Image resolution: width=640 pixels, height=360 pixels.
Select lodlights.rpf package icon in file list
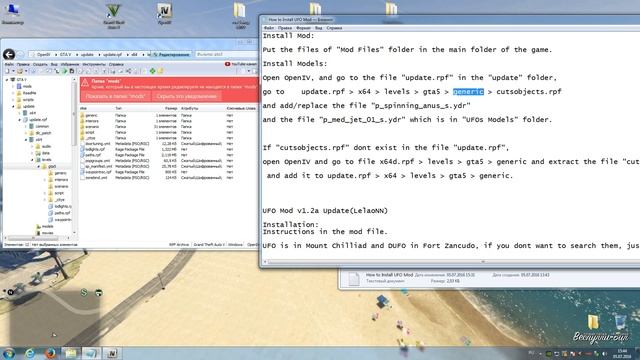pos(82,149)
